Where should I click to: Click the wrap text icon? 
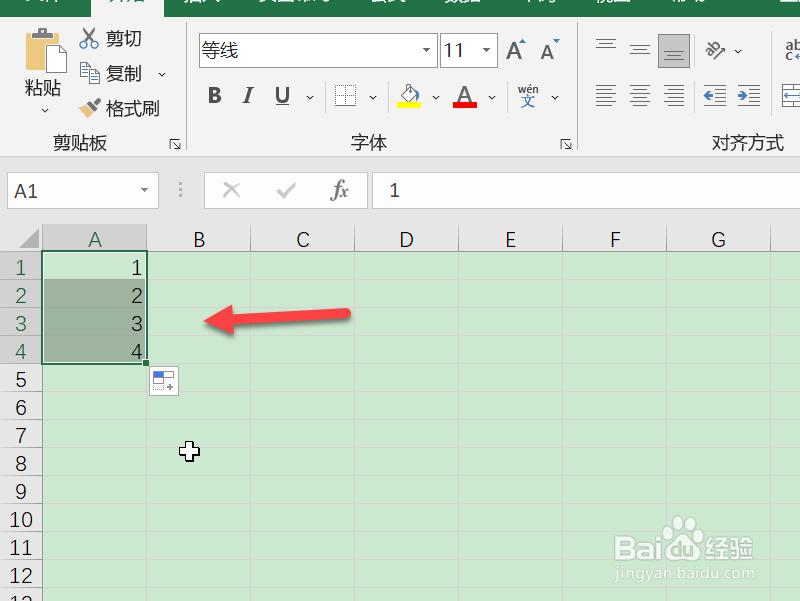tap(792, 50)
